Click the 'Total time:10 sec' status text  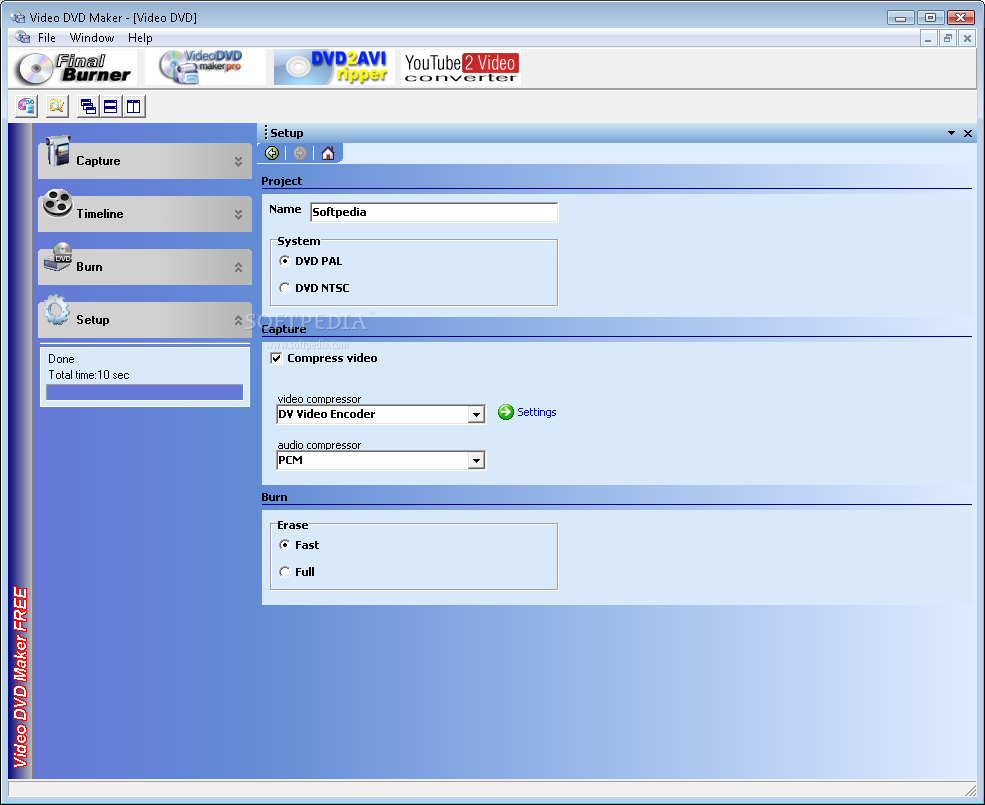click(x=89, y=375)
